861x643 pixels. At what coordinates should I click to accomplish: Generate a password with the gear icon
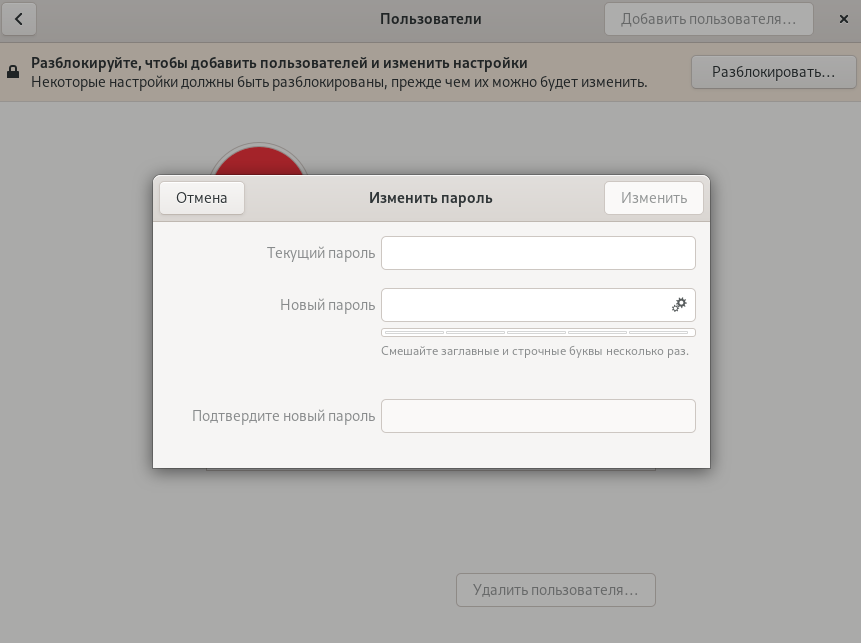679,305
